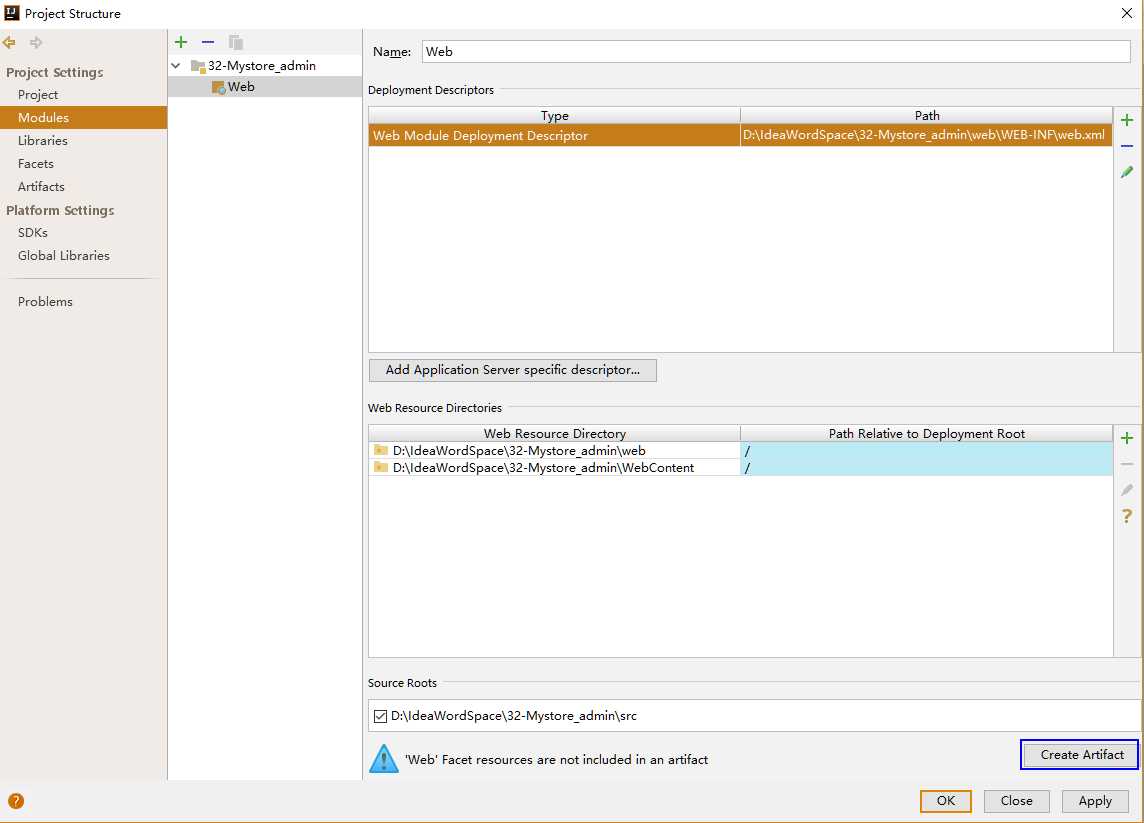Add a web resource directory with the plus icon
Viewport: 1144px width, 823px height.
(x=1126, y=438)
